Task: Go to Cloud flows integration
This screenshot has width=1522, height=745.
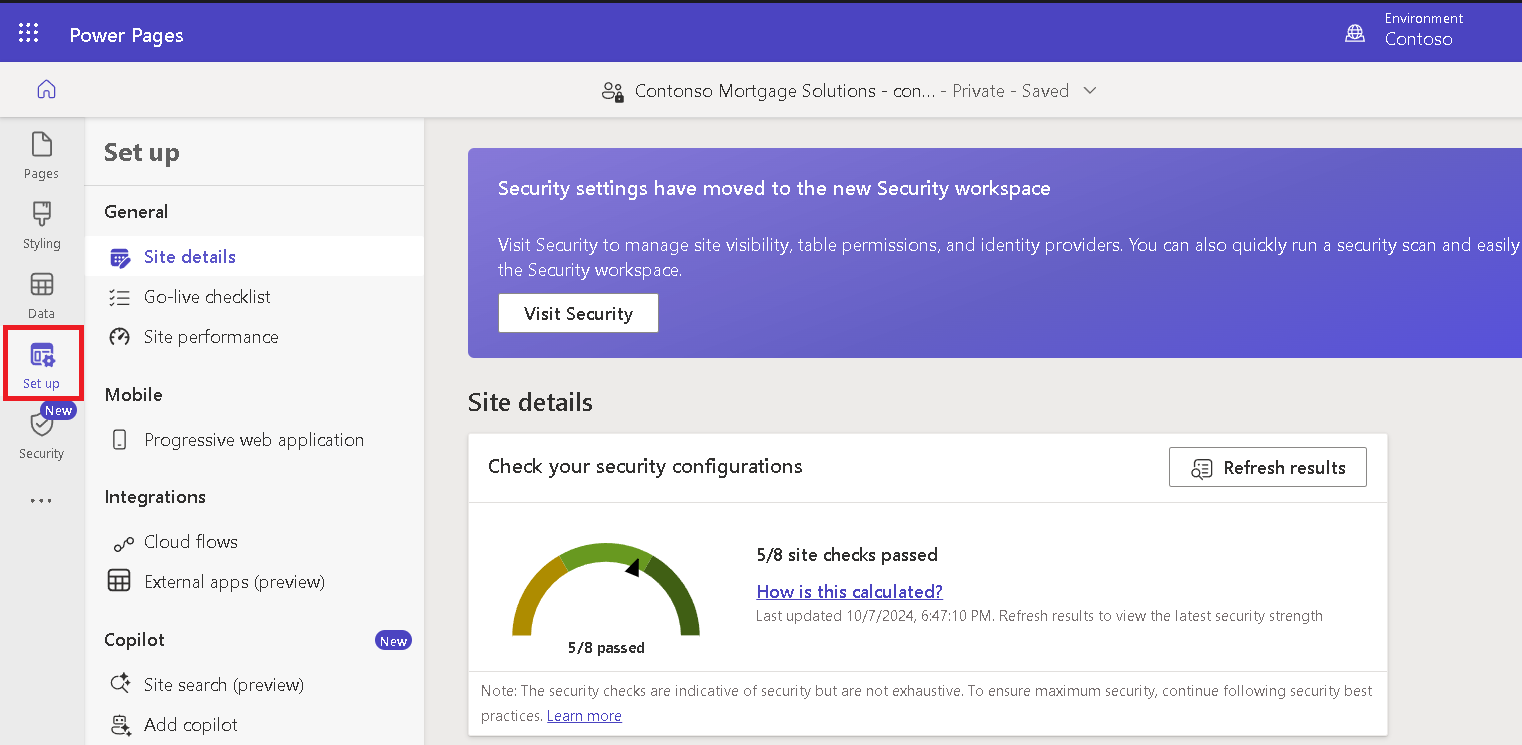Action: pos(190,542)
